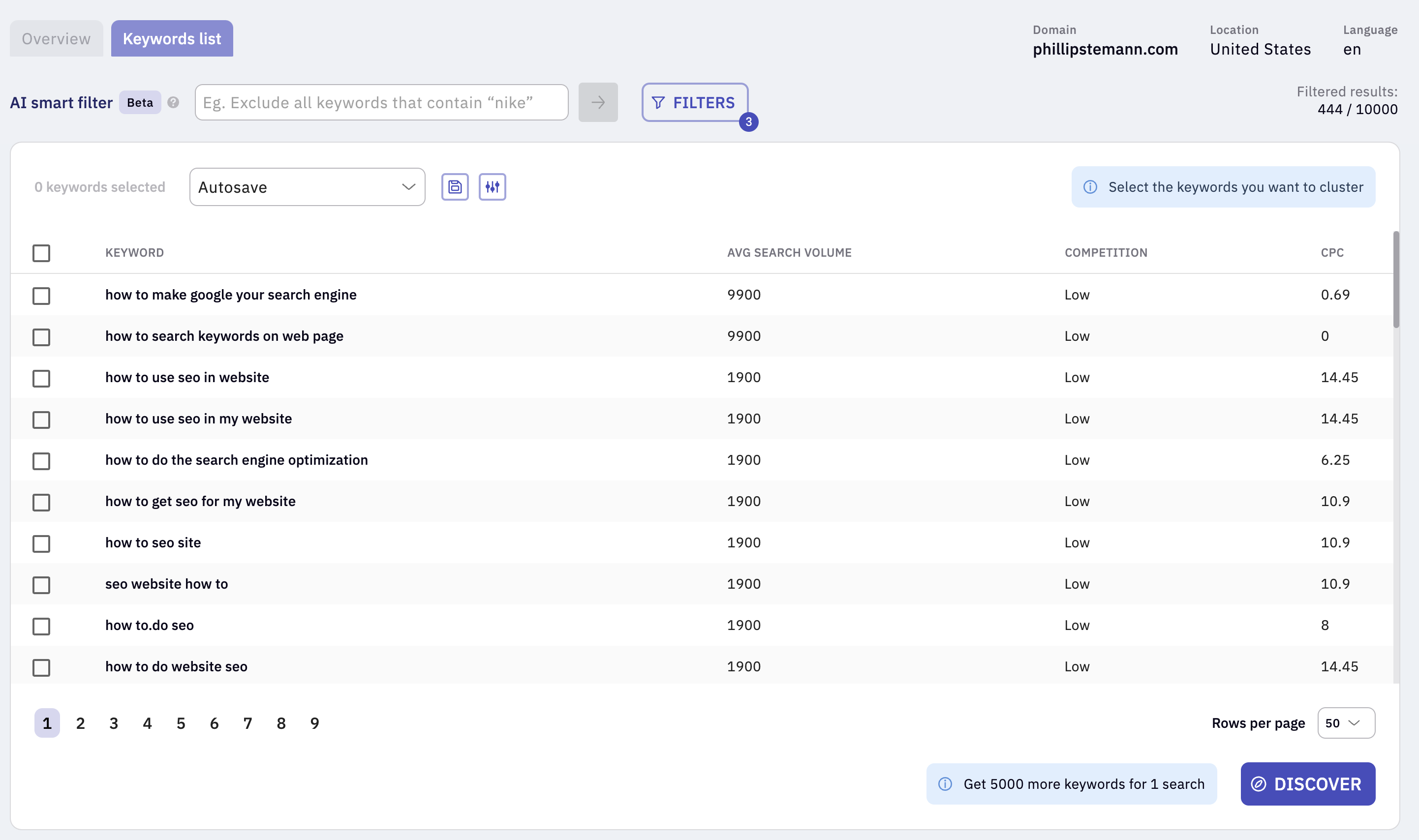
Task: Click the keywords table vertical scrollbar
Action: tap(1396, 279)
